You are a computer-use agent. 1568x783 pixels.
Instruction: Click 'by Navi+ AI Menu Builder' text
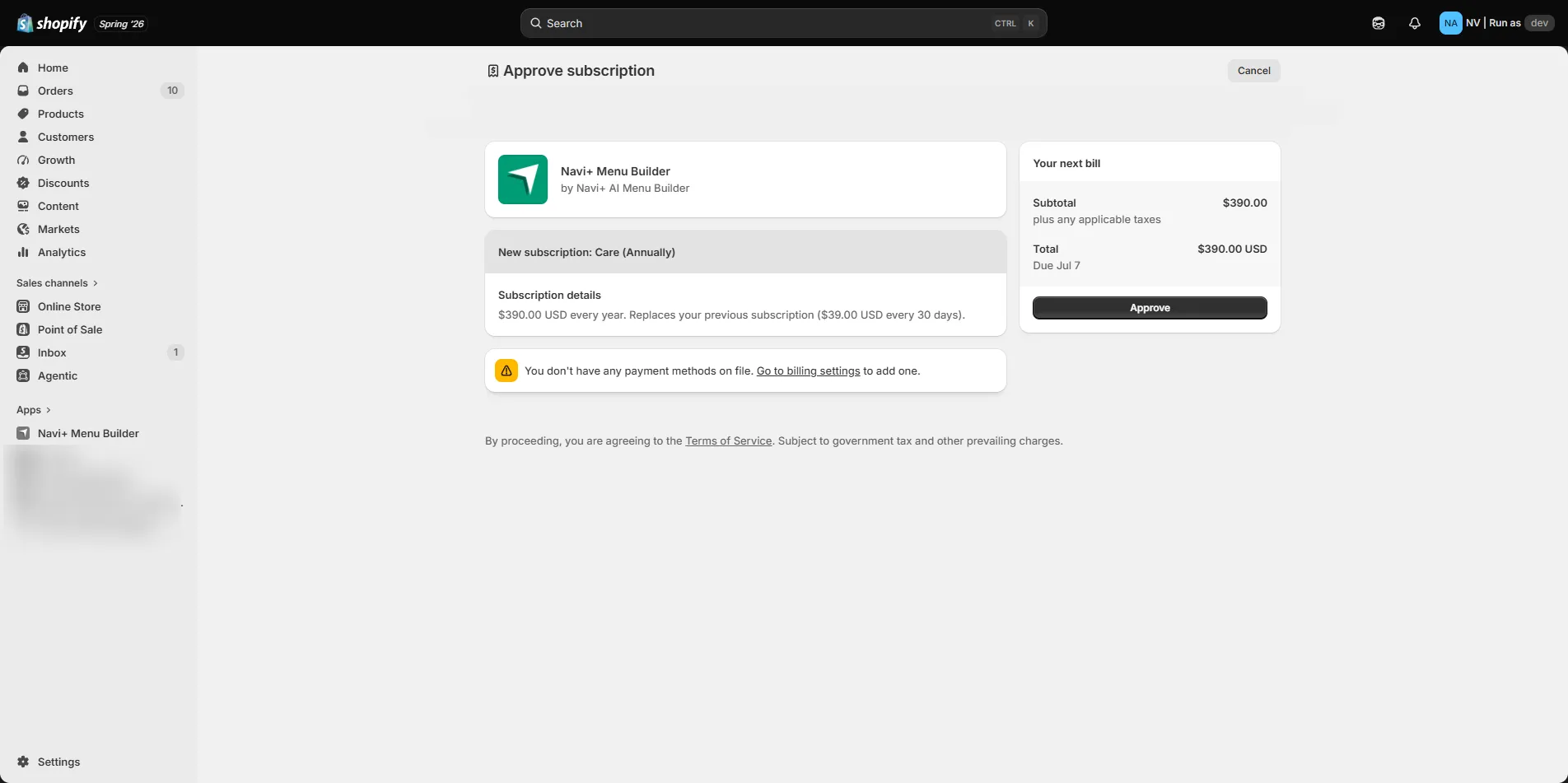tap(625, 189)
